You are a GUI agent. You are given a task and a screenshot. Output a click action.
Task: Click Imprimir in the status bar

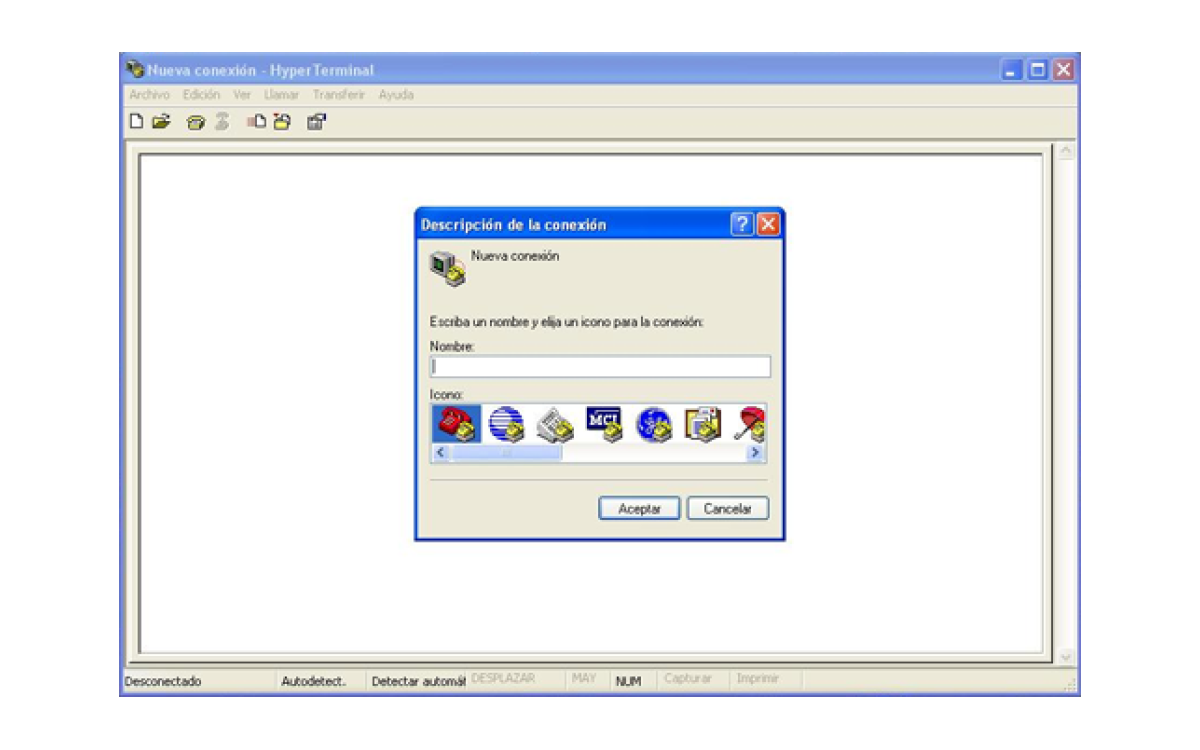coord(758,678)
